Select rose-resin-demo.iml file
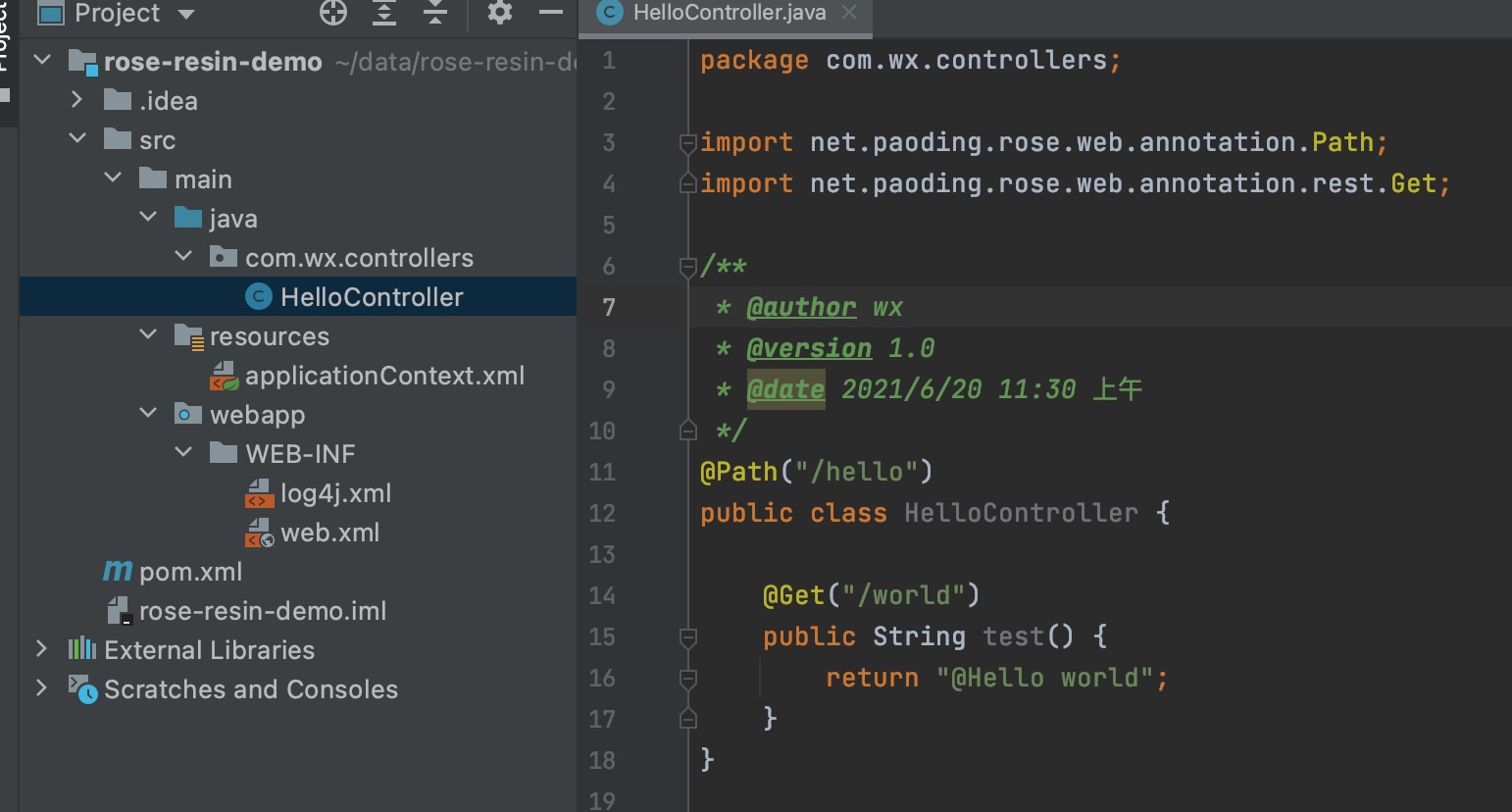 tap(263, 611)
